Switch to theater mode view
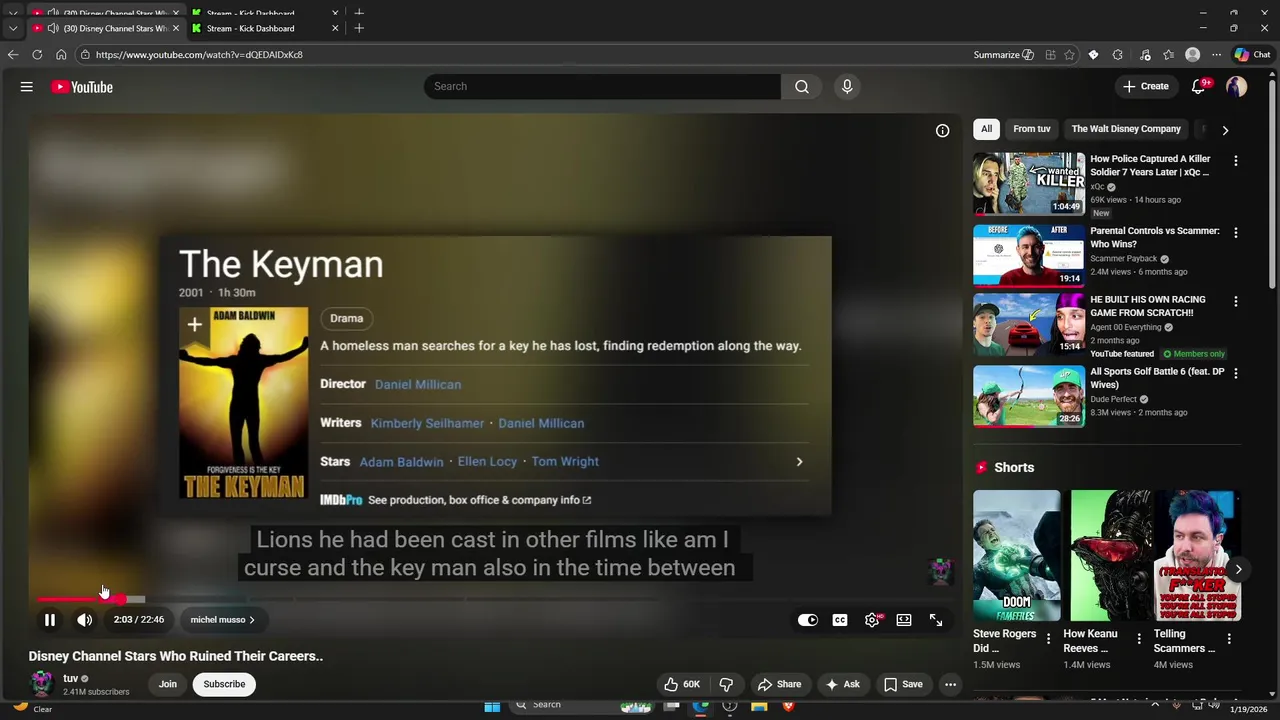Screen dimensions: 1280x720 904,620
